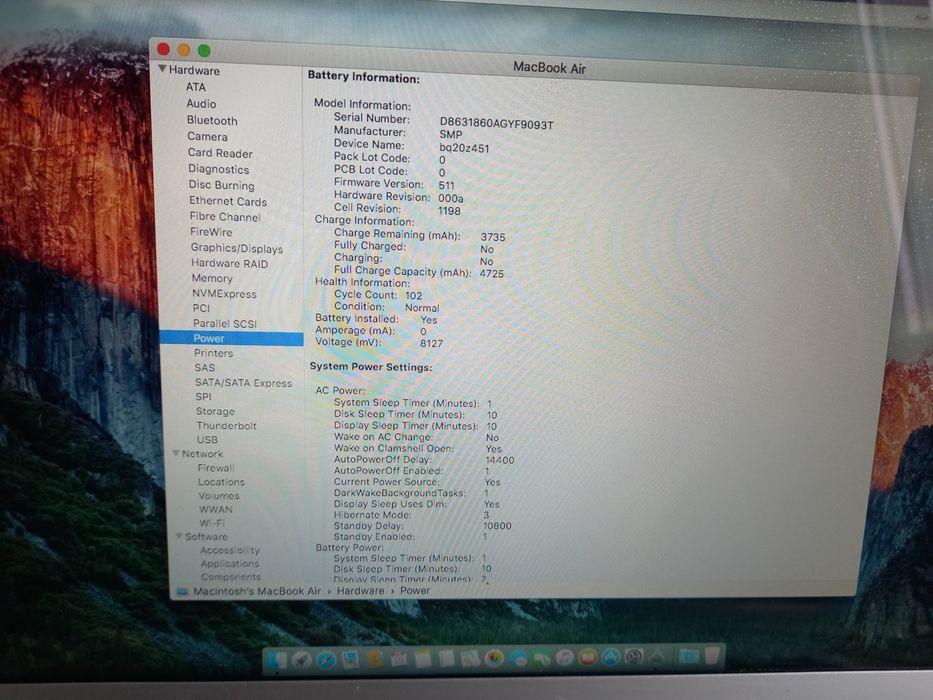Click the yellow minimize window button
This screenshot has width=933, height=700.
(x=184, y=50)
